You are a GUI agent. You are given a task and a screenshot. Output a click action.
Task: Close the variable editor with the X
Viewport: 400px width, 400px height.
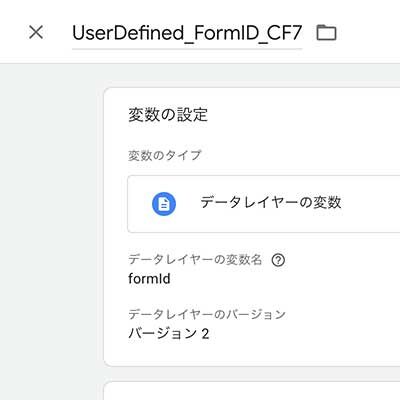click(36, 33)
